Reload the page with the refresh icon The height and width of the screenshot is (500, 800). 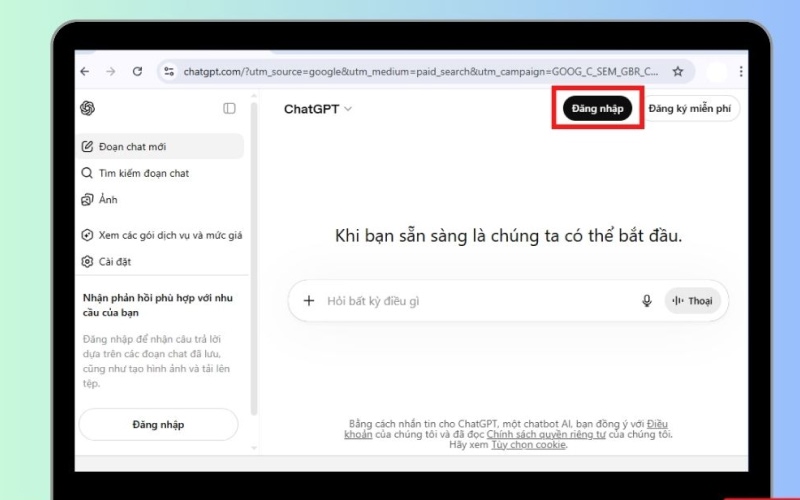pyautogui.click(x=137, y=71)
